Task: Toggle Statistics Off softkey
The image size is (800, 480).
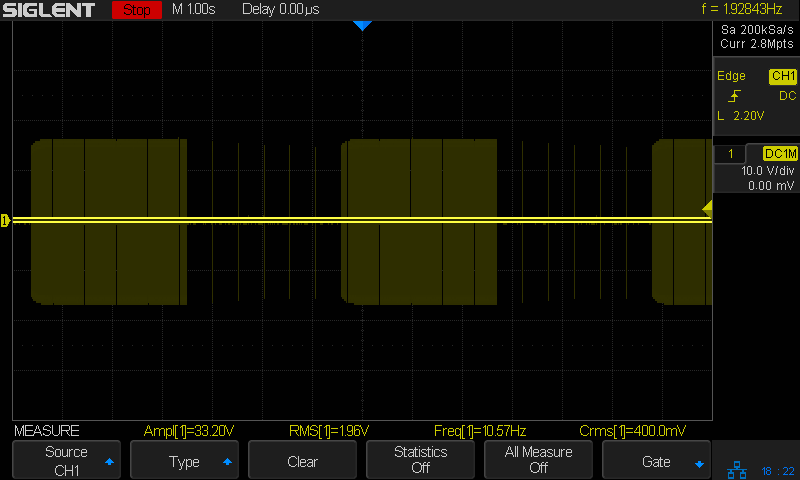Action: tap(420, 460)
